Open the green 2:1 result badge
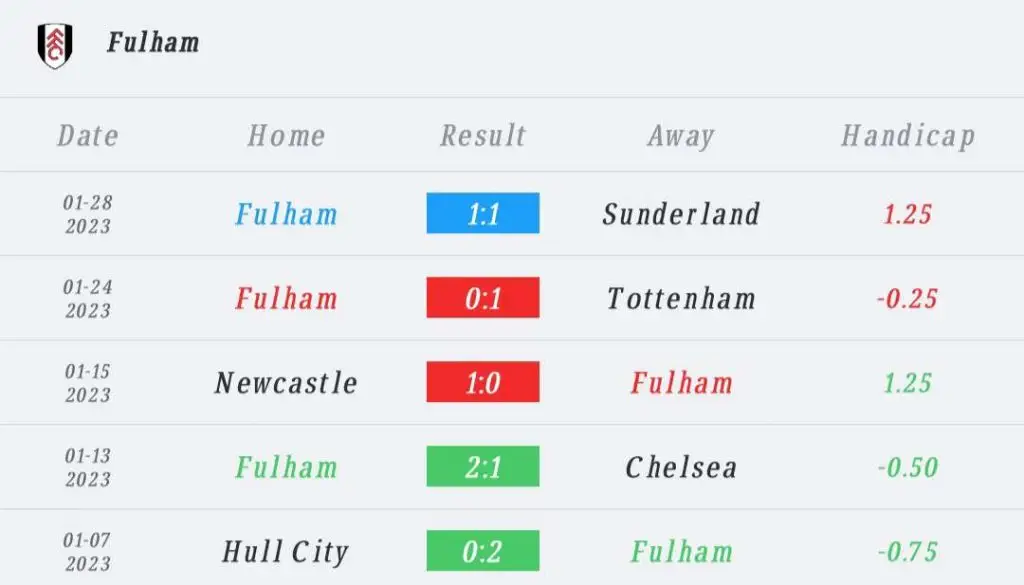Viewport: 1024px width, 585px height. click(x=483, y=466)
